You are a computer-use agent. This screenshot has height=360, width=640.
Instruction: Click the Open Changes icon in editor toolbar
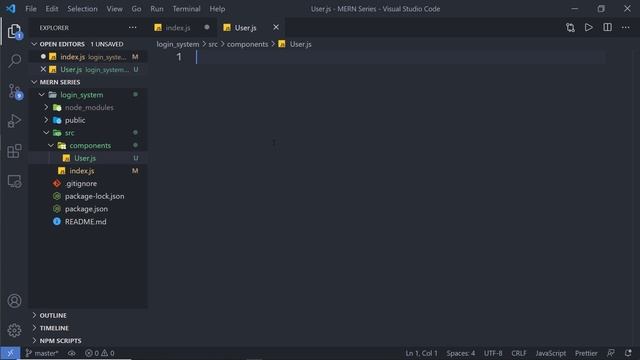[570, 27]
